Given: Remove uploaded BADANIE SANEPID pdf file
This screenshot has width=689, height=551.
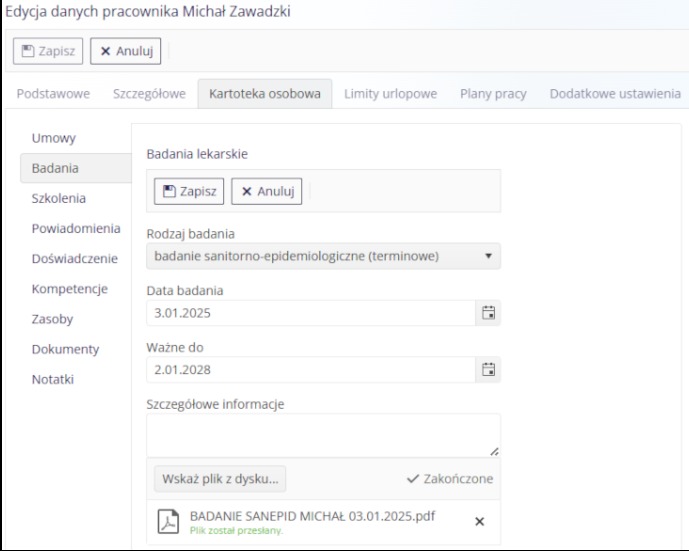Looking at the screenshot, I should click(479, 522).
